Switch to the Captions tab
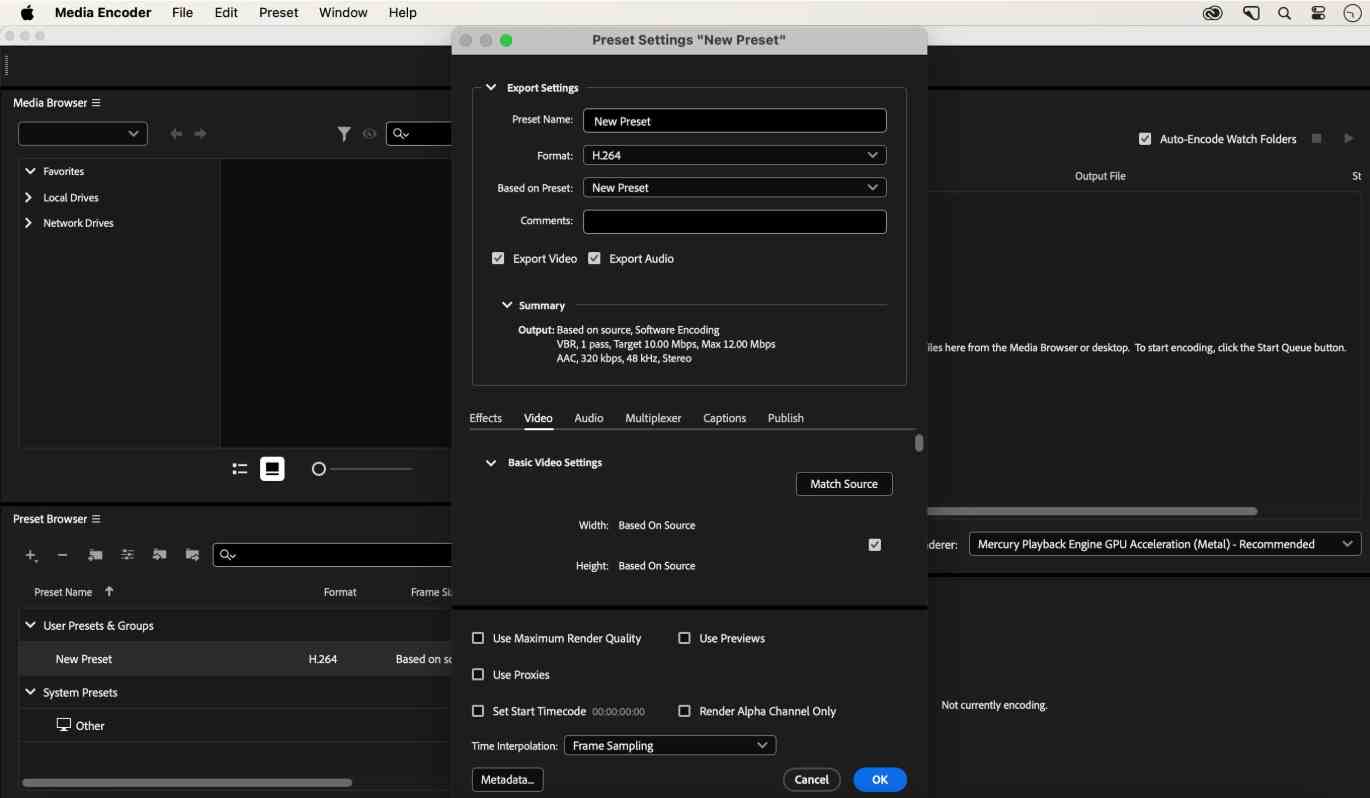The image size is (1370, 798). [x=725, y=418]
